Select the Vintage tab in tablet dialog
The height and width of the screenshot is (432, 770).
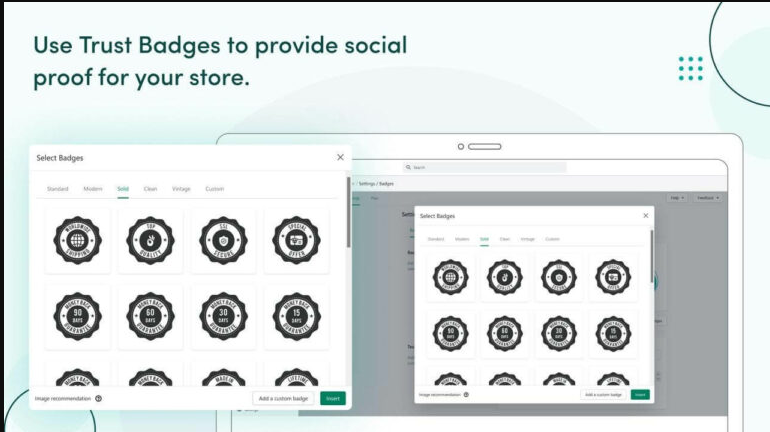coord(527,239)
